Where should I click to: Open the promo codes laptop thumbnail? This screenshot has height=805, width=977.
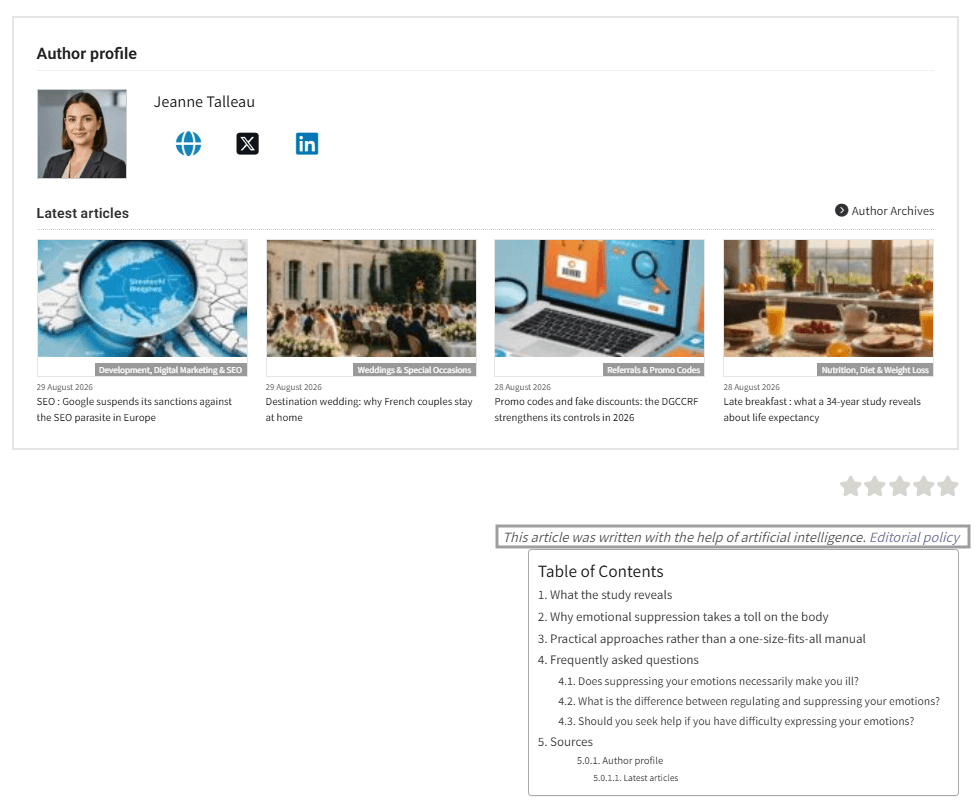click(x=599, y=298)
